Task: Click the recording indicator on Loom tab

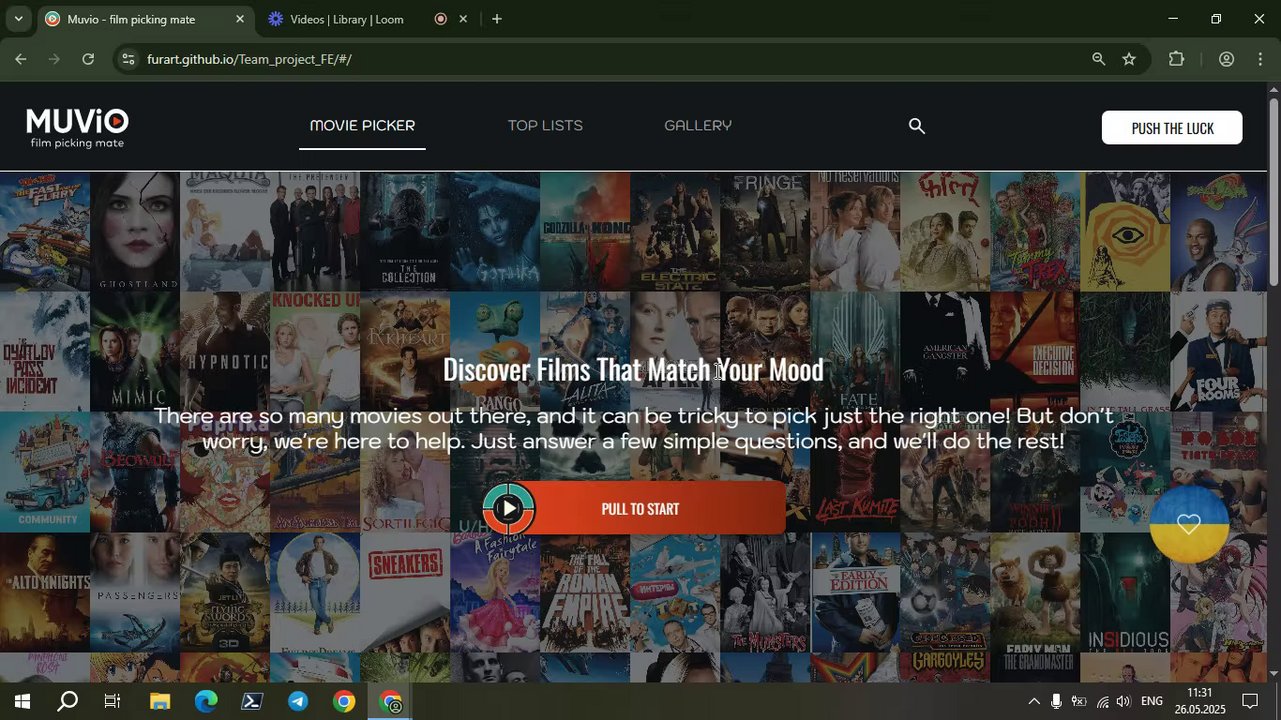Action: pyautogui.click(x=440, y=19)
